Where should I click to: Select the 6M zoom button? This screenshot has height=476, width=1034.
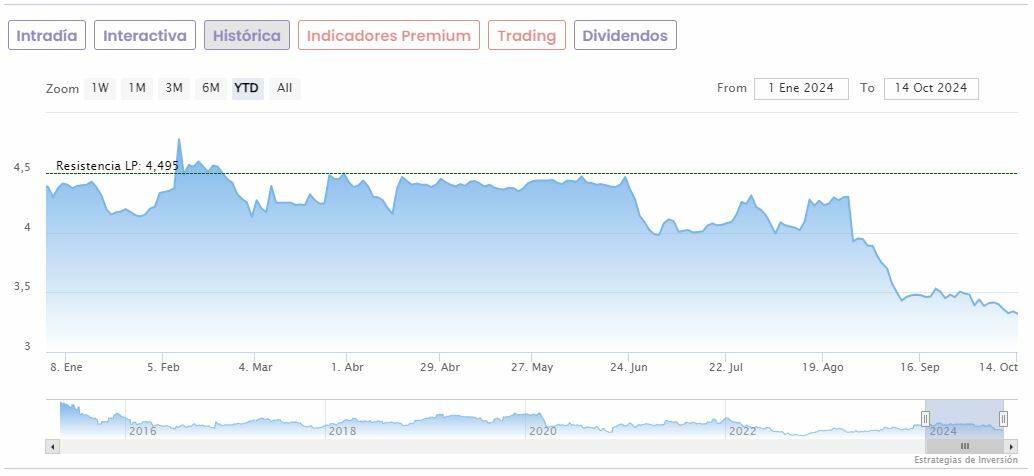[210, 88]
